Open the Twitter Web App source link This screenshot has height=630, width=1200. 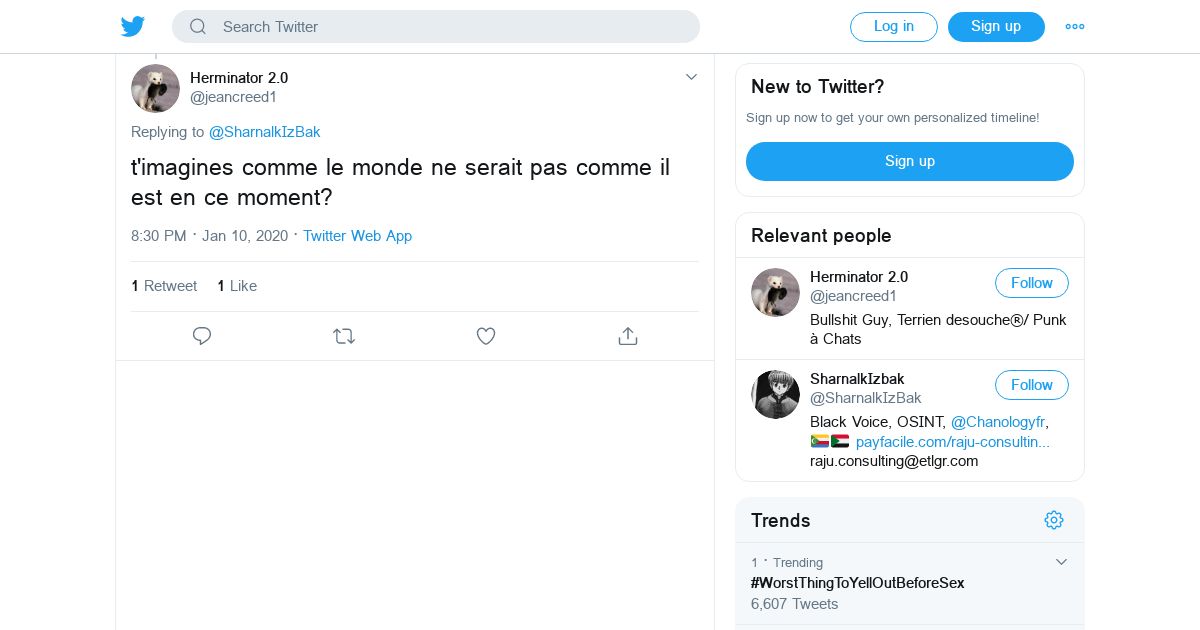click(x=357, y=236)
